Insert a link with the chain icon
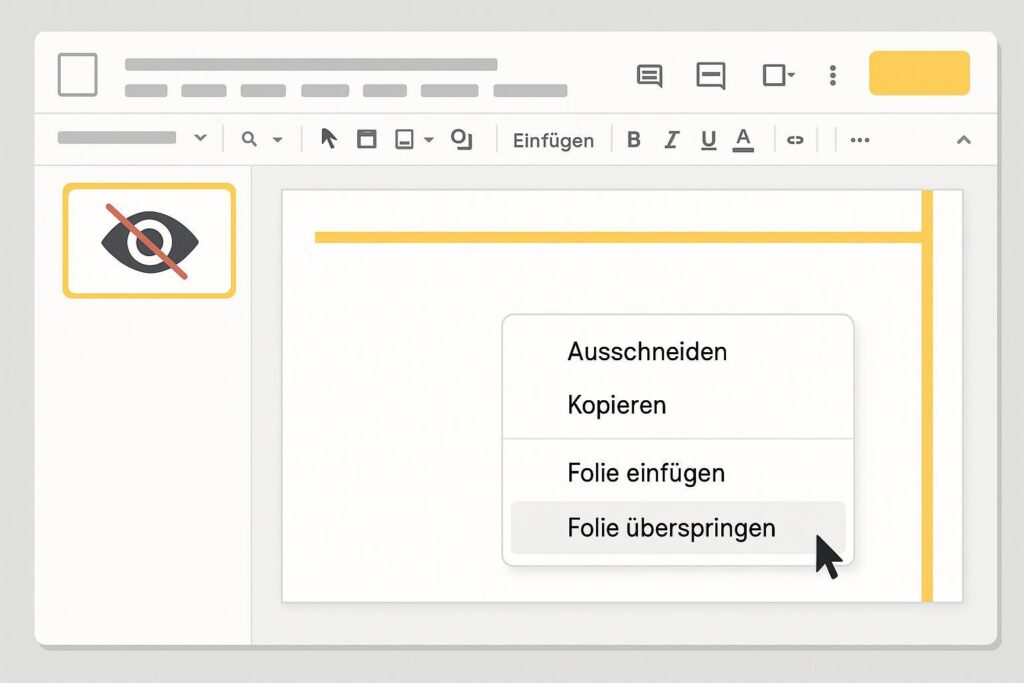The width and height of the screenshot is (1024, 683). click(x=795, y=140)
